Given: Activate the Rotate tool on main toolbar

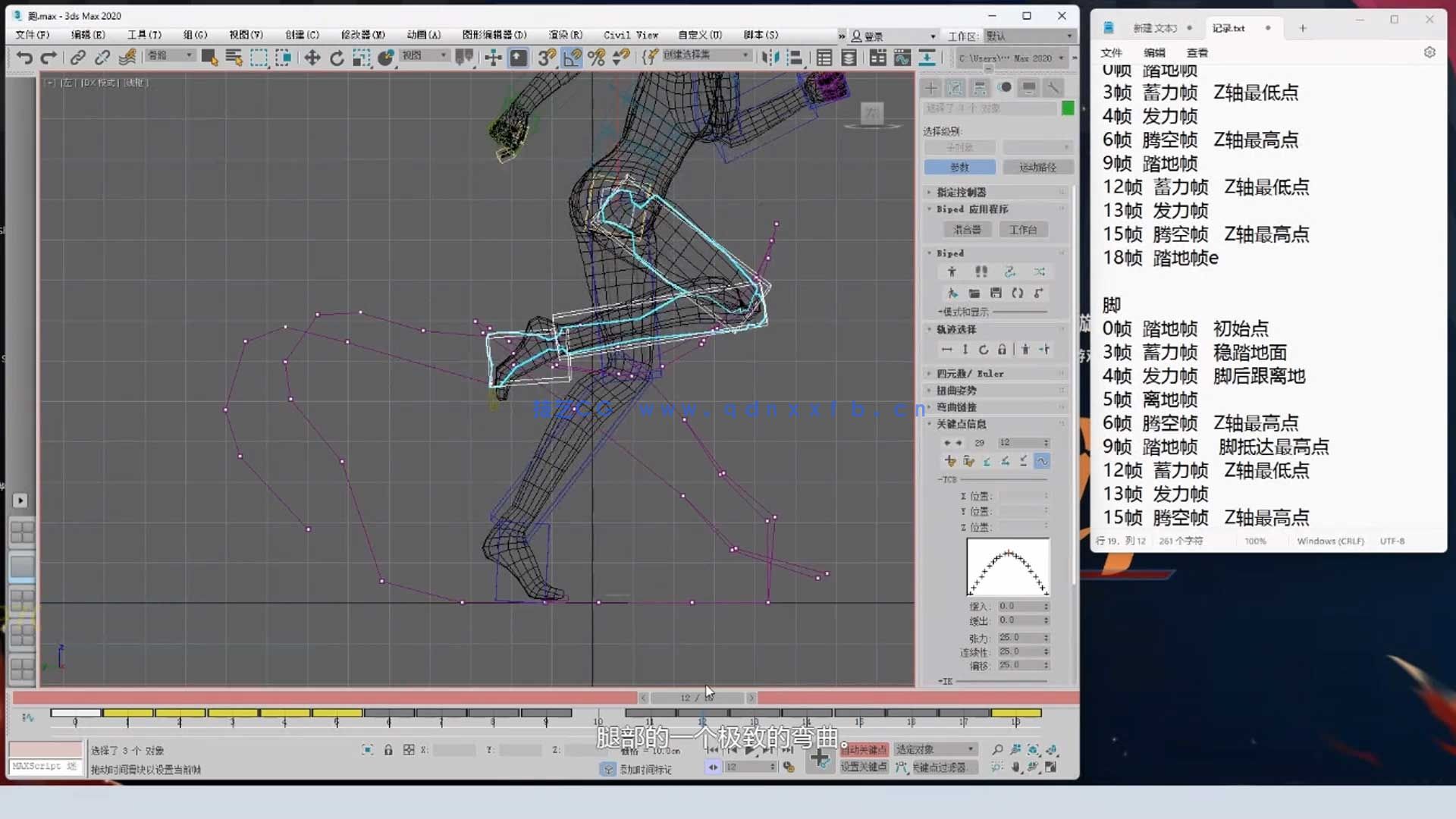Looking at the screenshot, I should click(x=337, y=57).
